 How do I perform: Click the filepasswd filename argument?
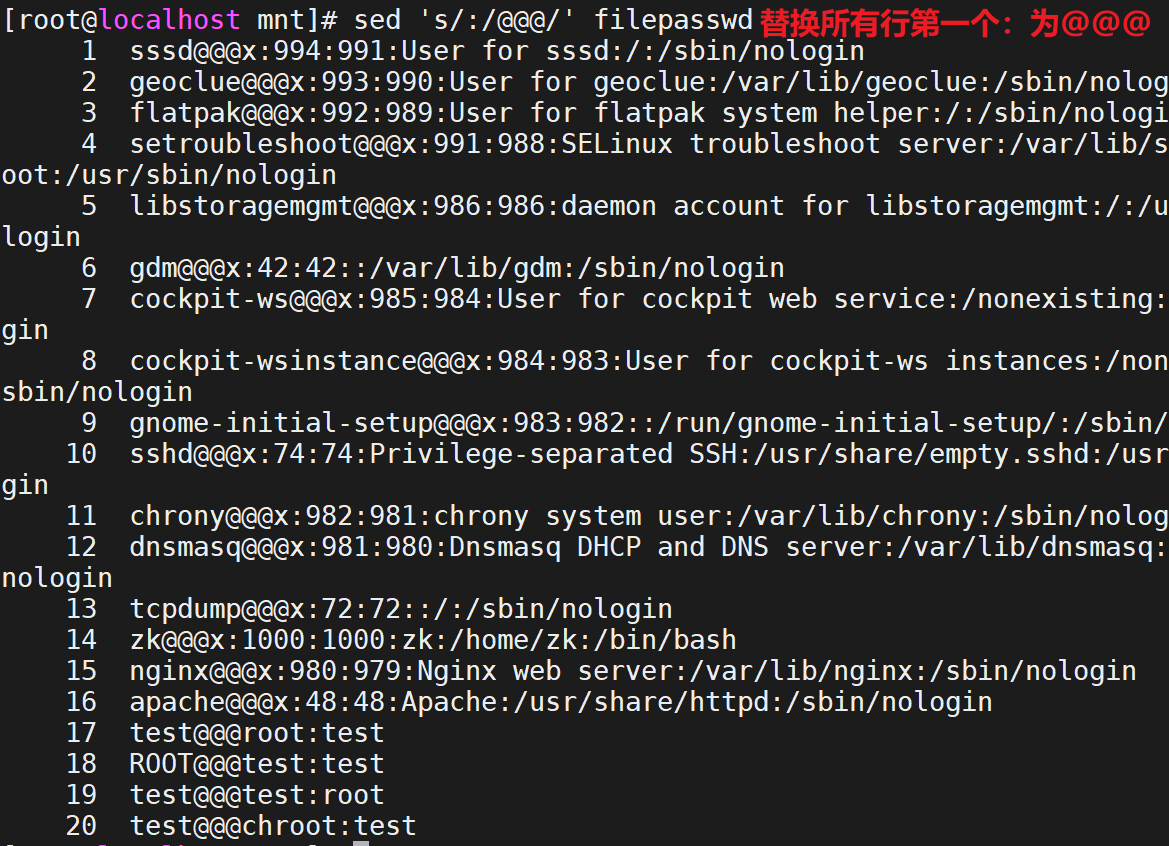(x=674, y=20)
